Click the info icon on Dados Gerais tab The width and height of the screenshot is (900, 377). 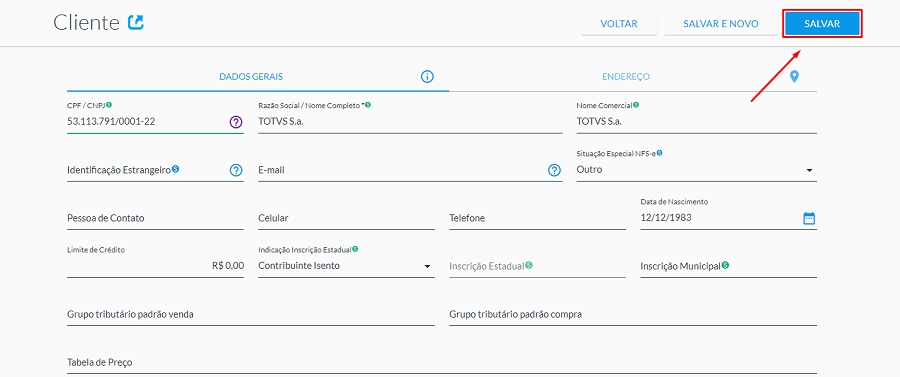click(x=427, y=76)
